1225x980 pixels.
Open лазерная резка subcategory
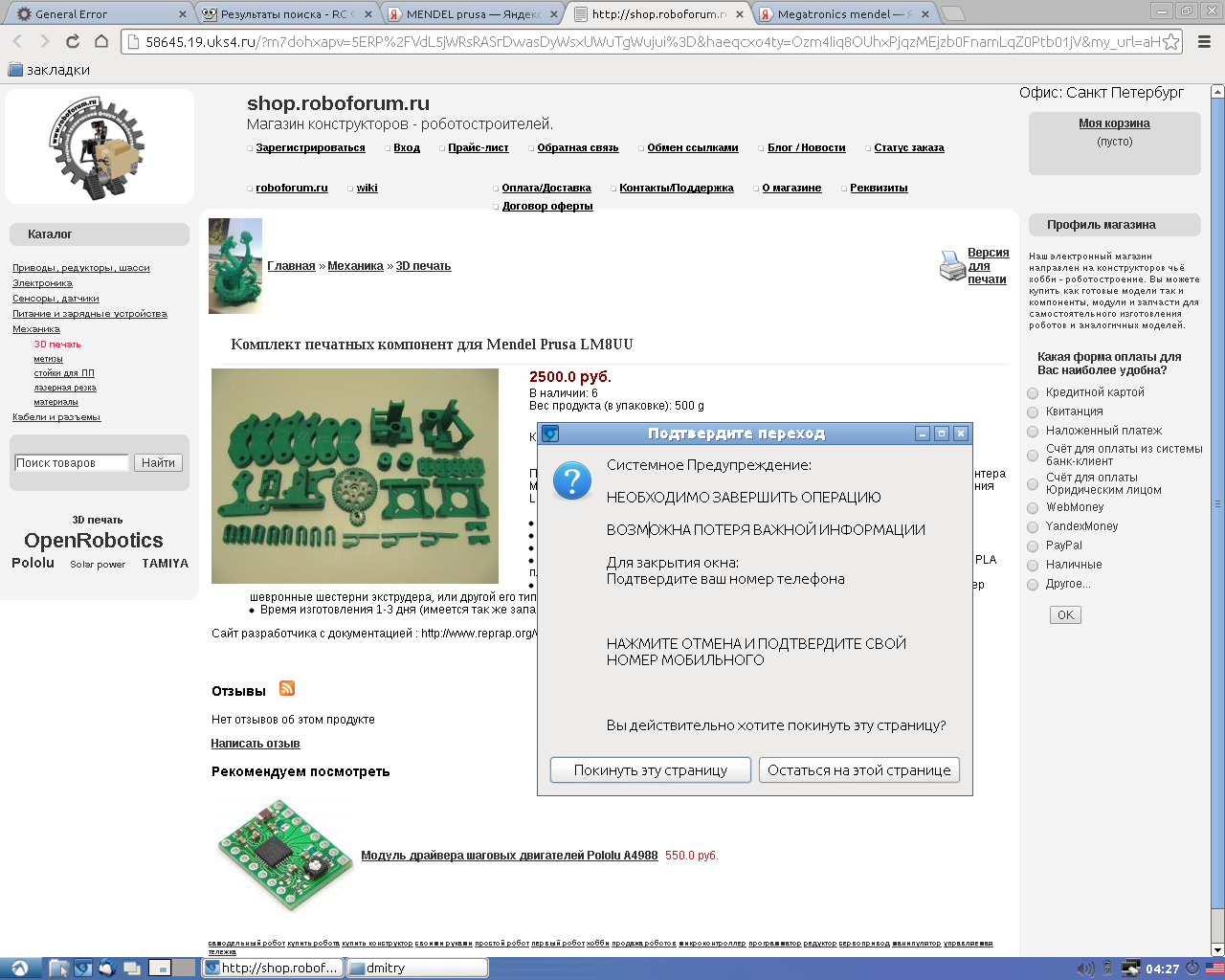coord(65,388)
